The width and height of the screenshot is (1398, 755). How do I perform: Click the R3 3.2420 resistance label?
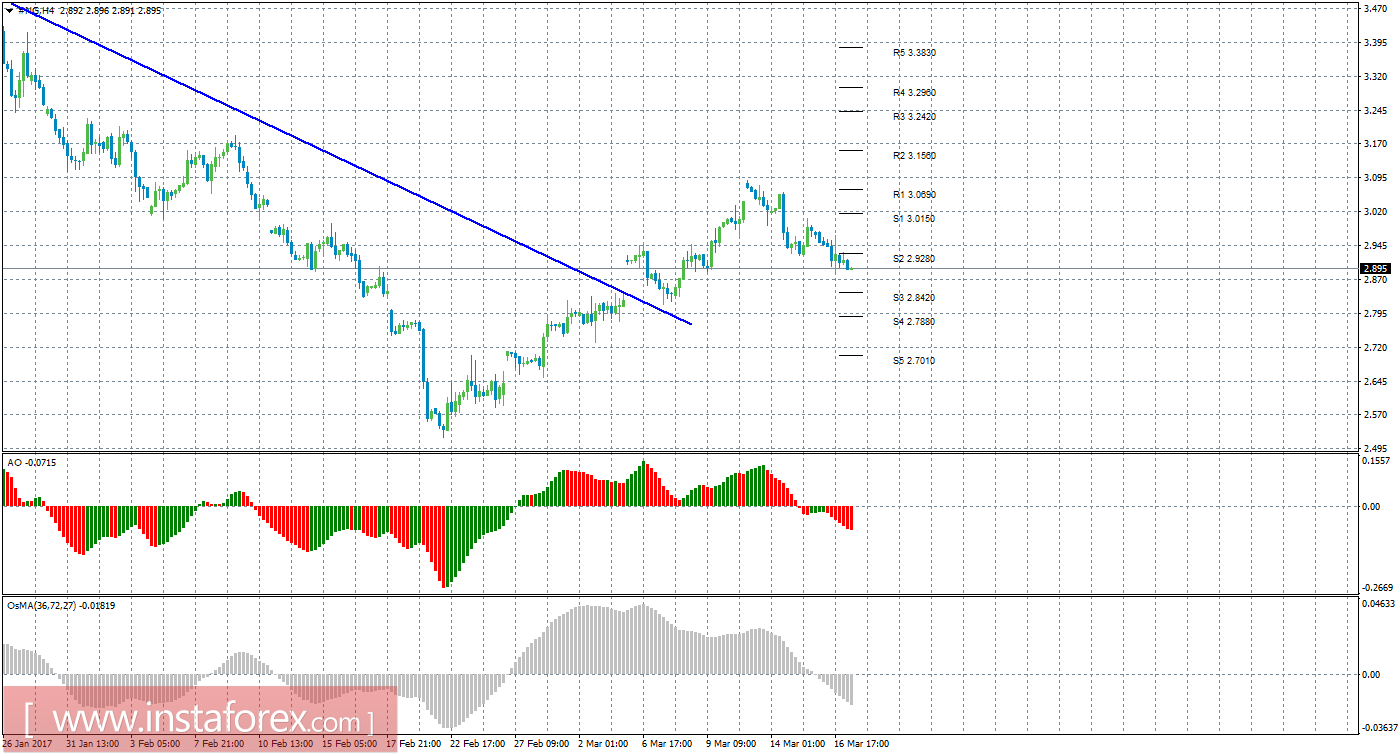click(x=914, y=116)
